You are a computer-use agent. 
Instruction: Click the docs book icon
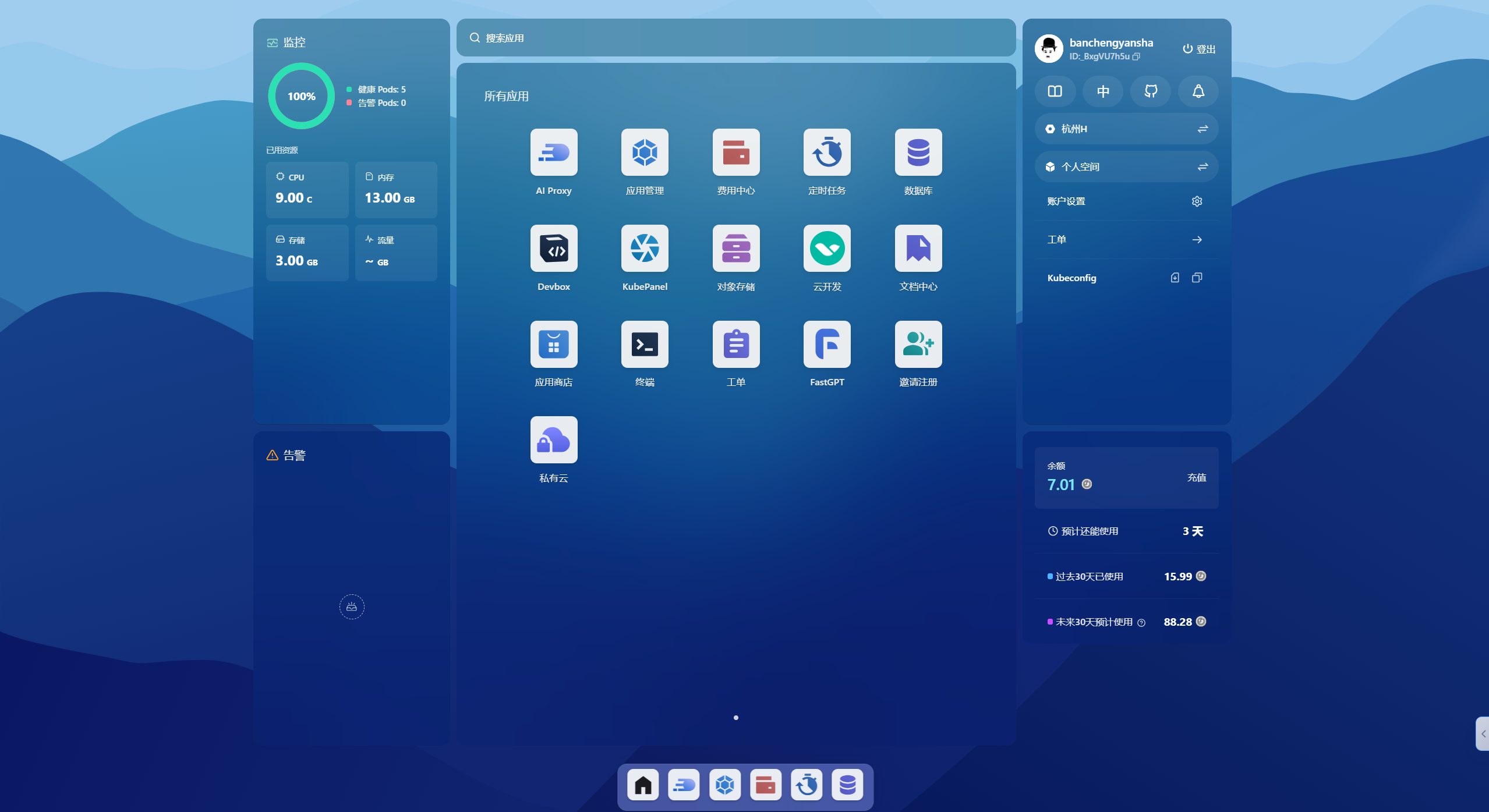(1055, 91)
